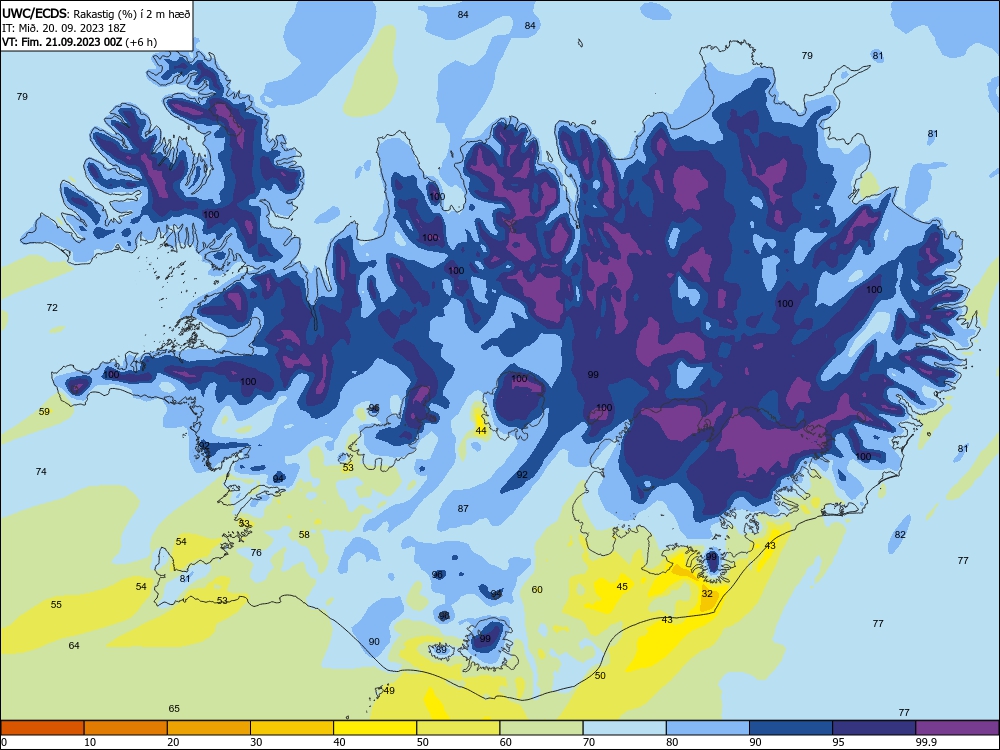Select the '59' value off the coast
This screenshot has width=1000, height=750.
(44, 411)
